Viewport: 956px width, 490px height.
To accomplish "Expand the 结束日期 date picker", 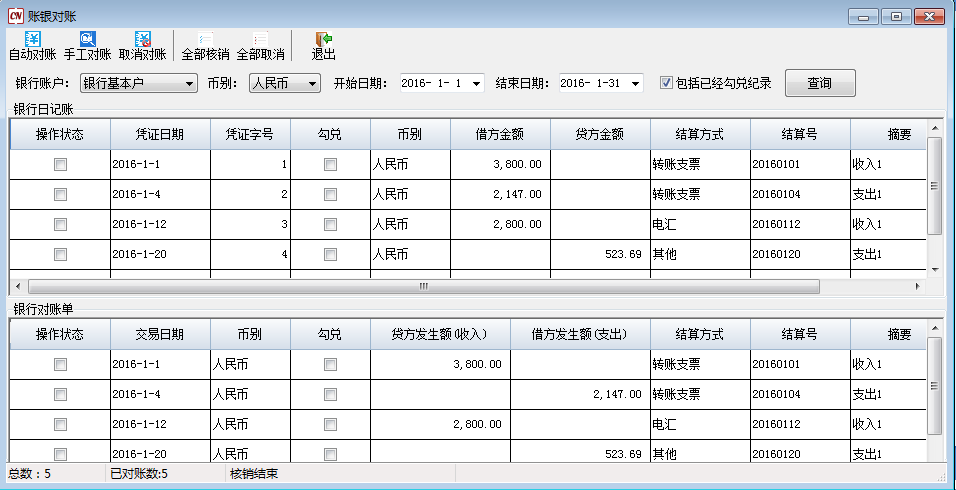I will (x=636, y=83).
